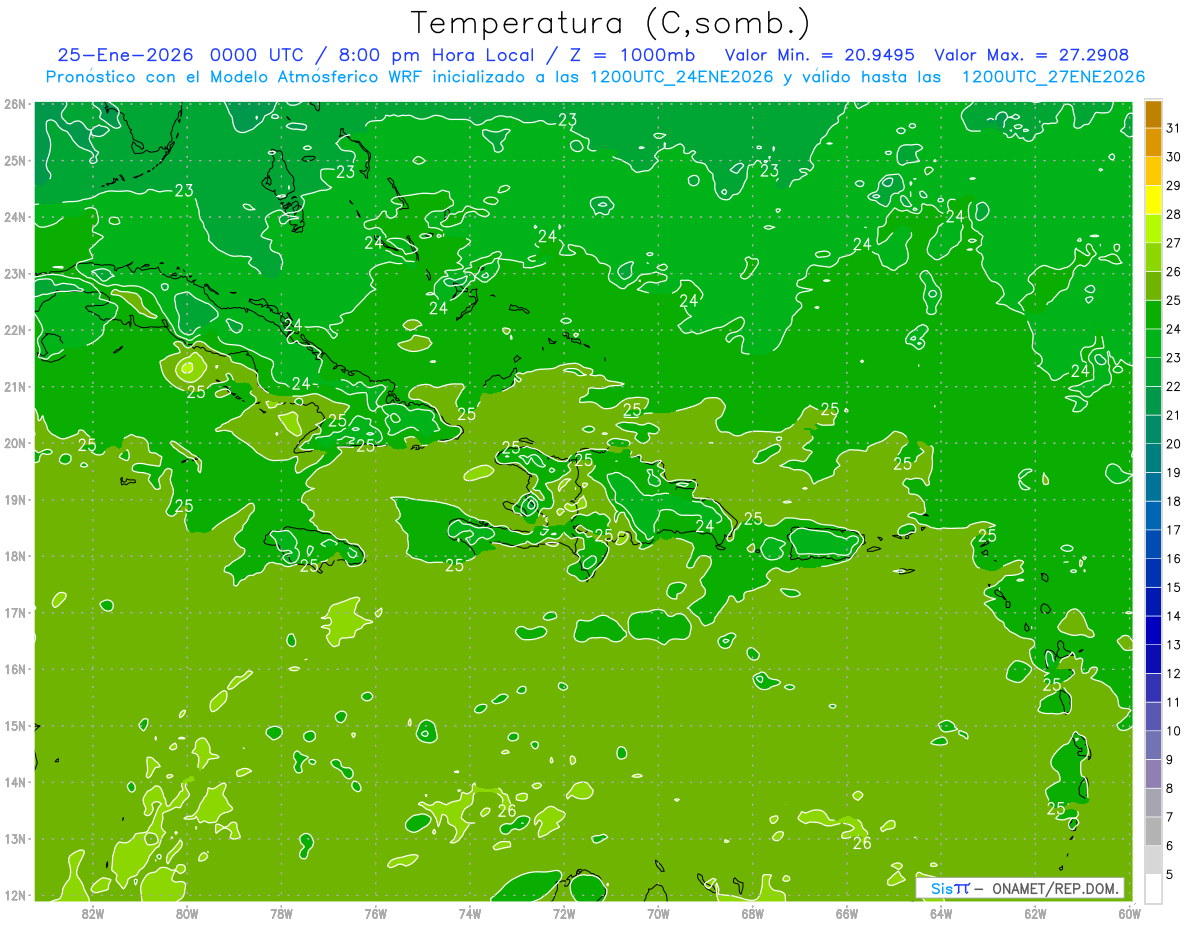Click the "66W" longitude axis label
This screenshot has width=1200, height=927.
(847, 912)
